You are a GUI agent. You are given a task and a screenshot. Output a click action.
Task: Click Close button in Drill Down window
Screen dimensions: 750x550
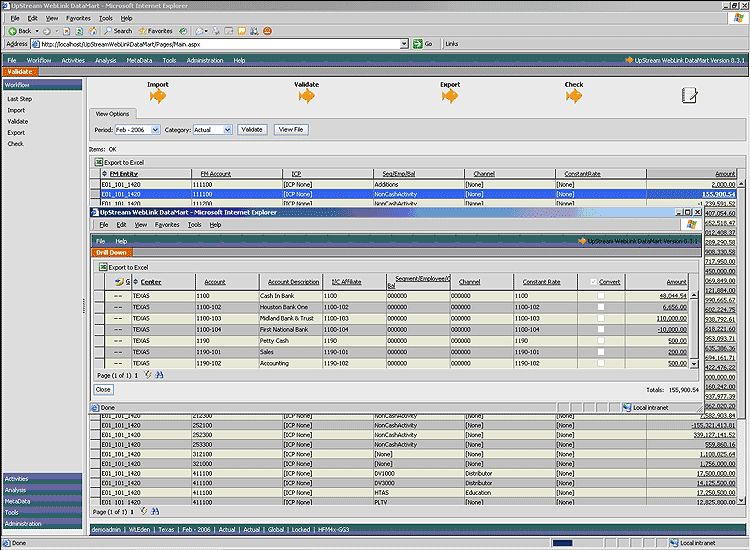(x=103, y=389)
